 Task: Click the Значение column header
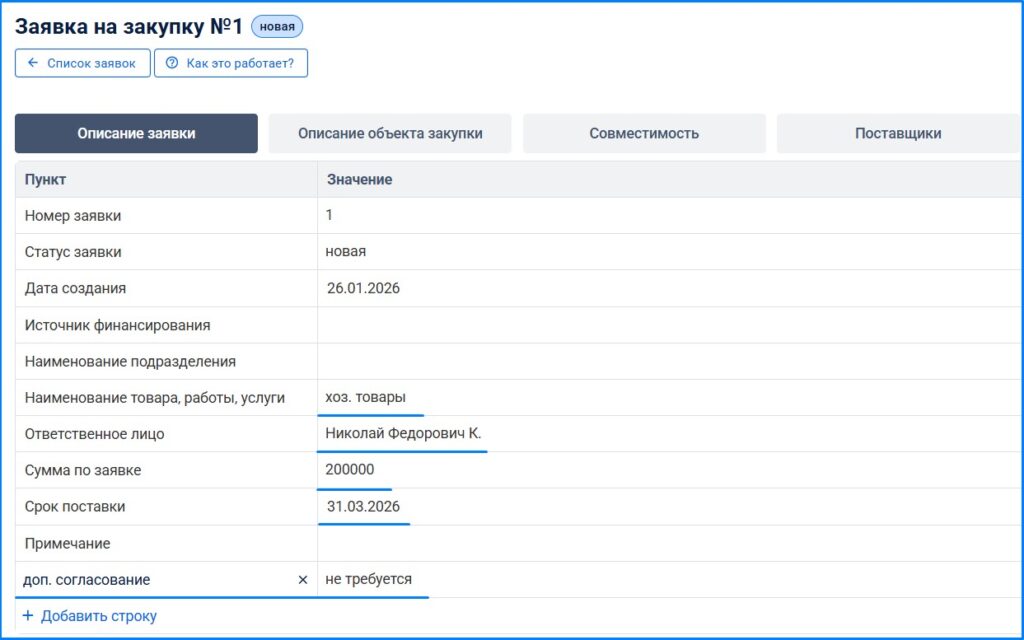click(x=359, y=180)
